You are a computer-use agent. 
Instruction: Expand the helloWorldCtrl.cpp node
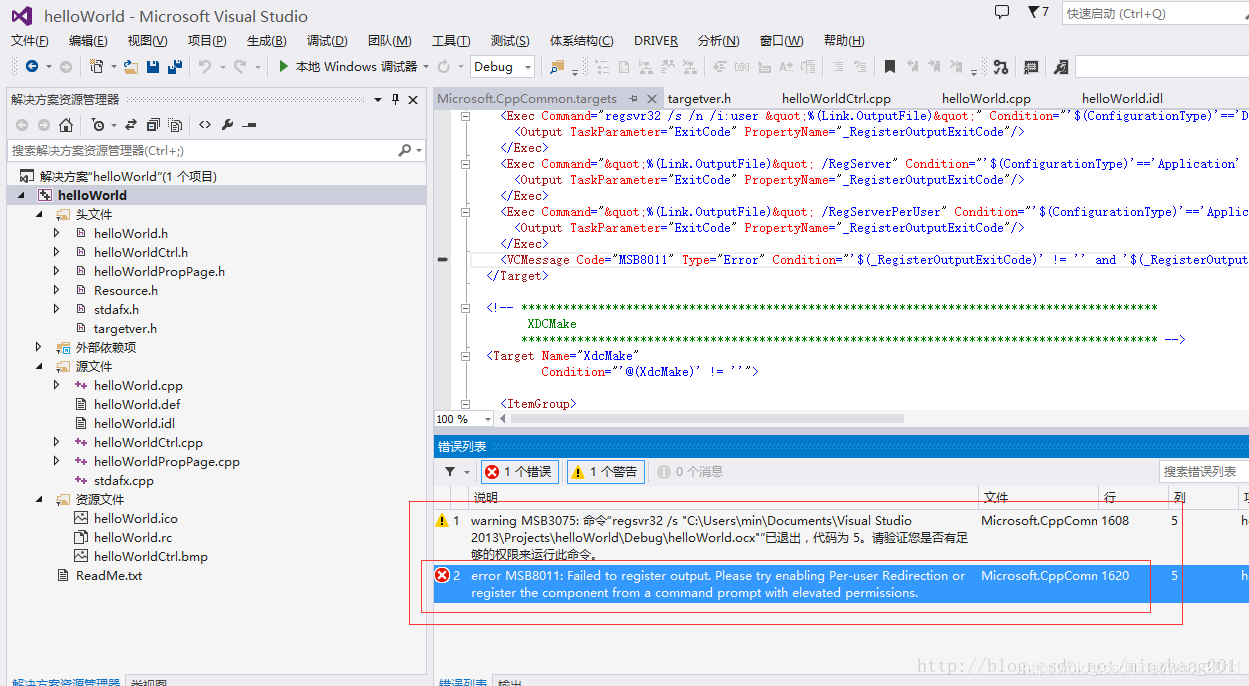58,442
